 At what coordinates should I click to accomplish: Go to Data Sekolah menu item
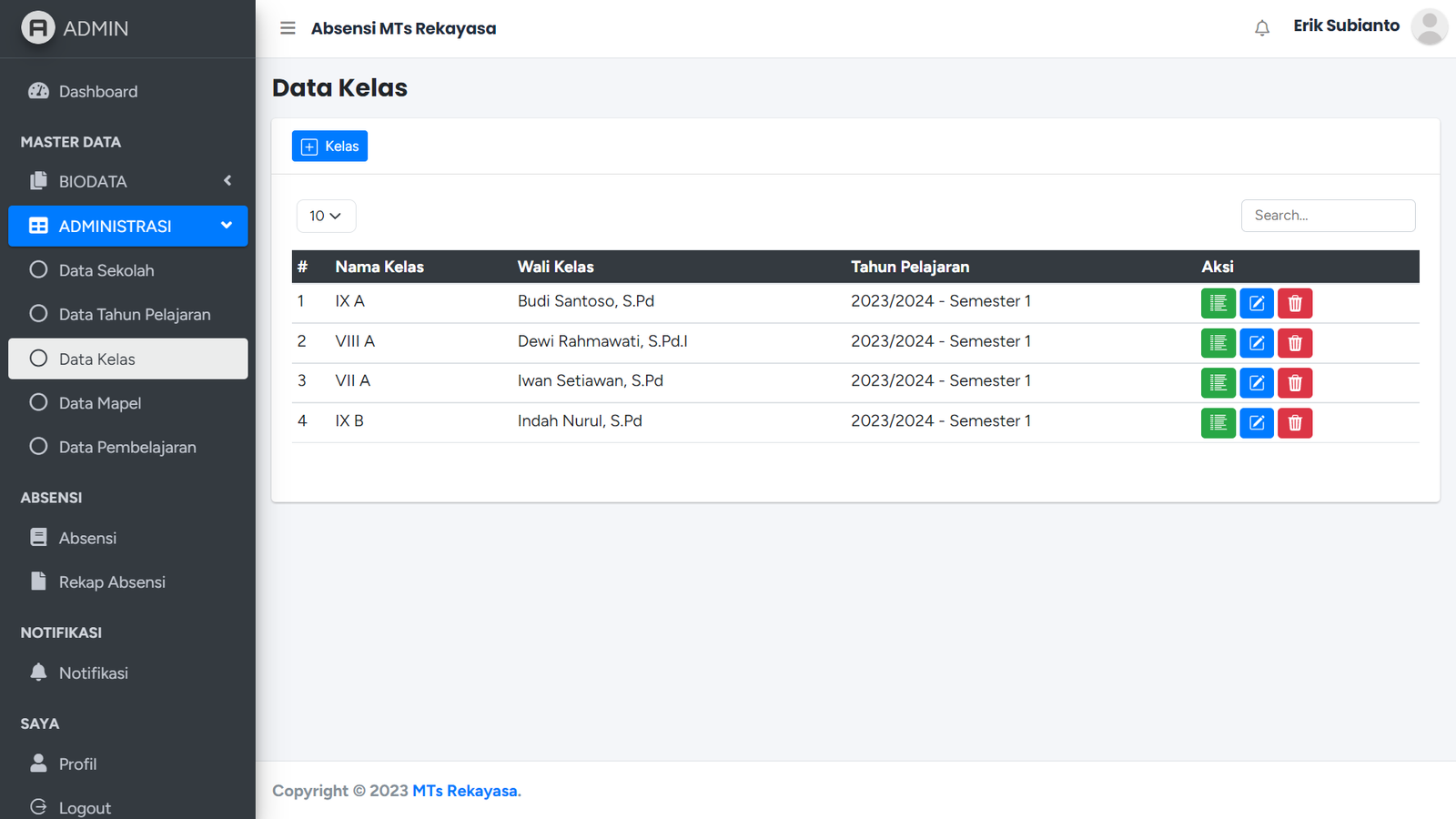[106, 270]
